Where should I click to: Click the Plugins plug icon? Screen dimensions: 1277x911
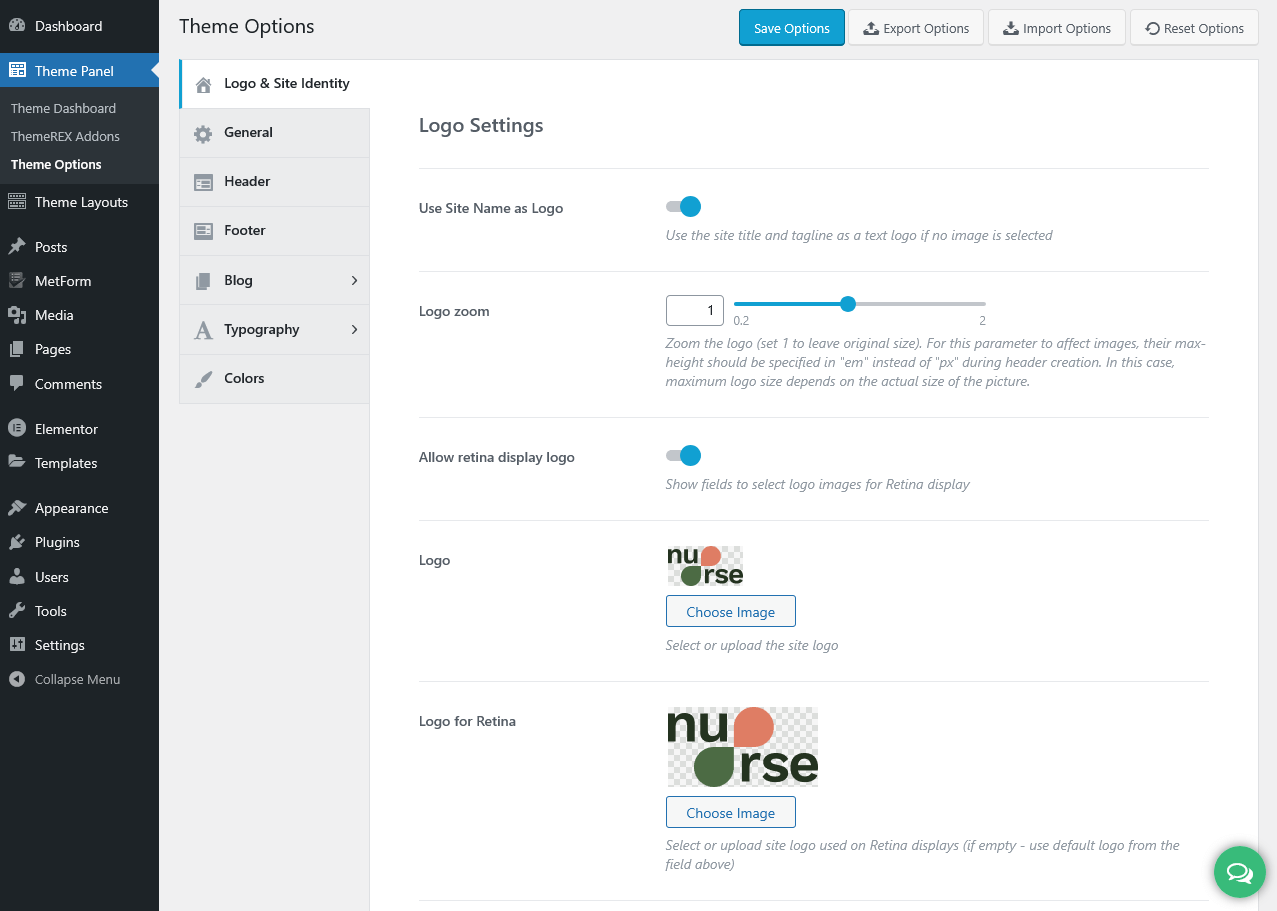click(17, 542)
